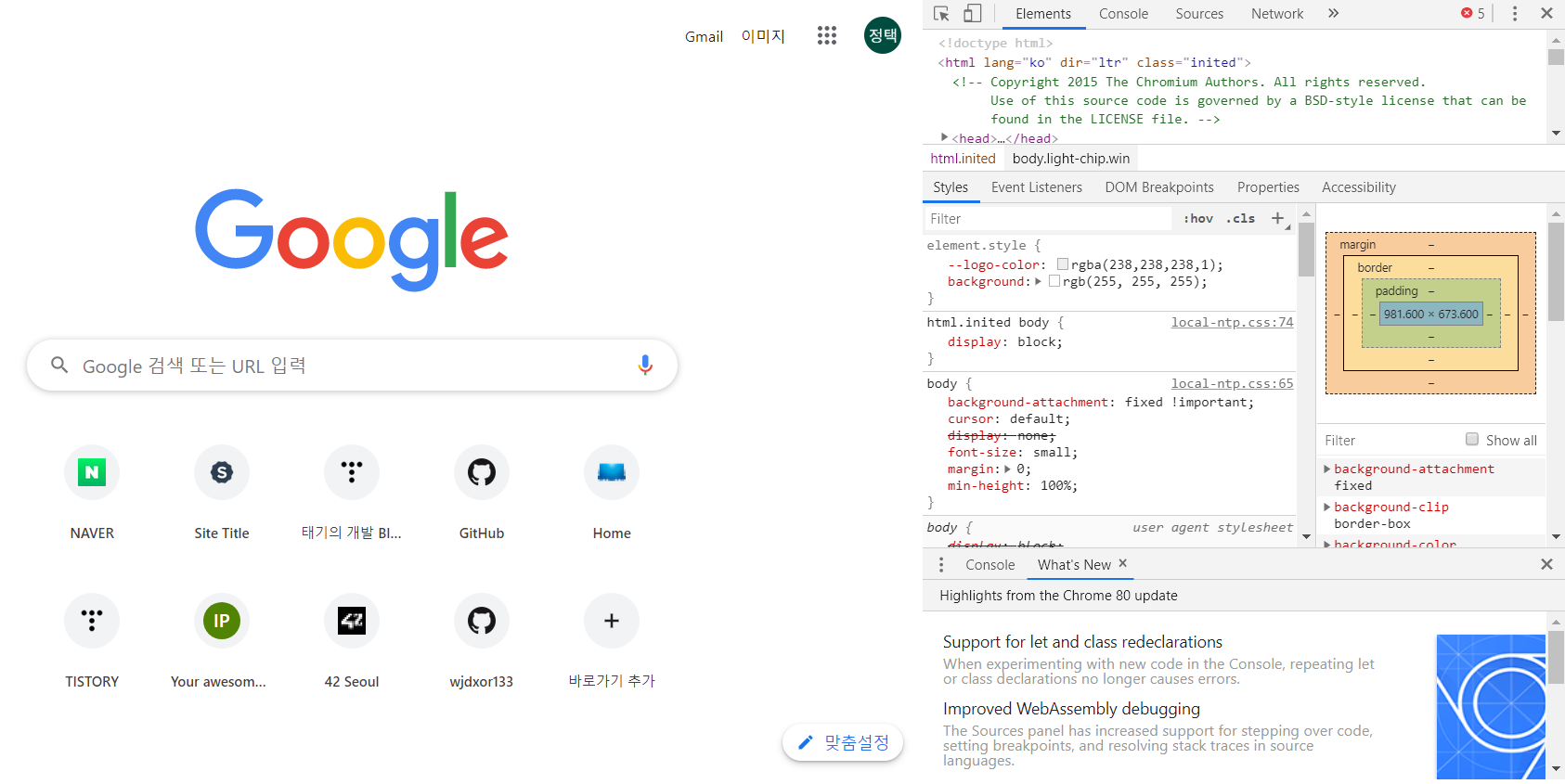Select the Styles tab
The height and width of the screenshot is (784, 1565).
[x=951, y=186]
